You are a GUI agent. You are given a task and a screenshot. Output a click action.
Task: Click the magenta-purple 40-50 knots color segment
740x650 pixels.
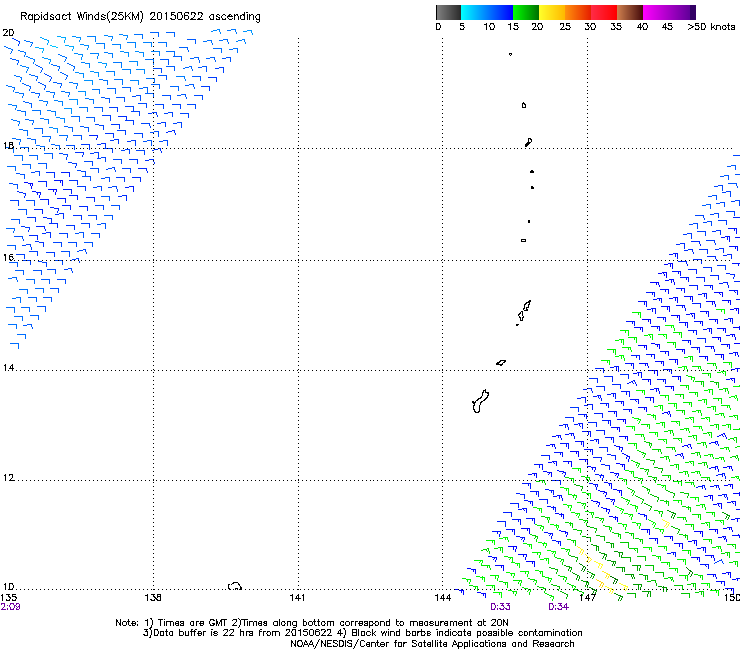[669, 12]
